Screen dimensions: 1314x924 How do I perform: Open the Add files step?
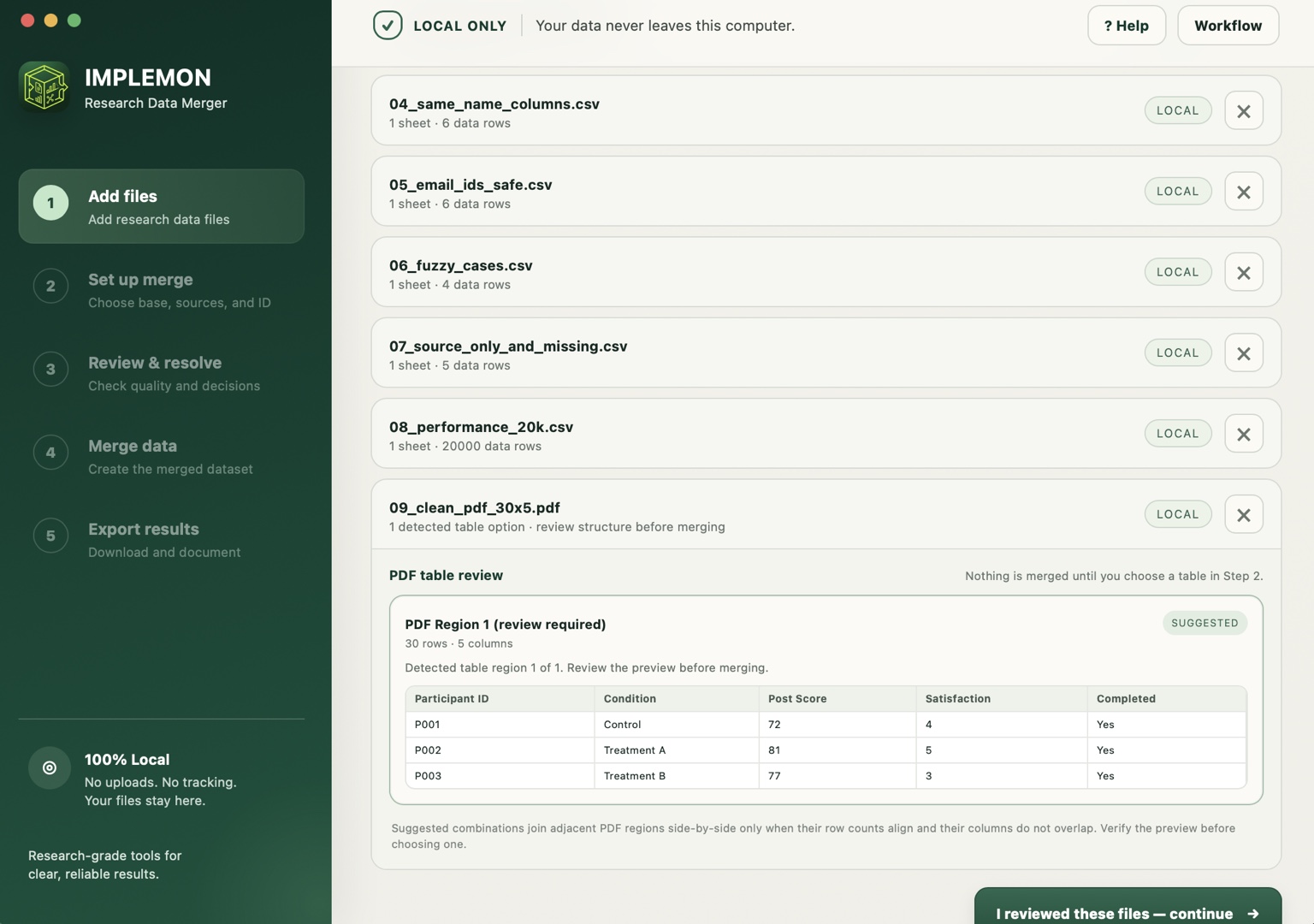[162, 206]
